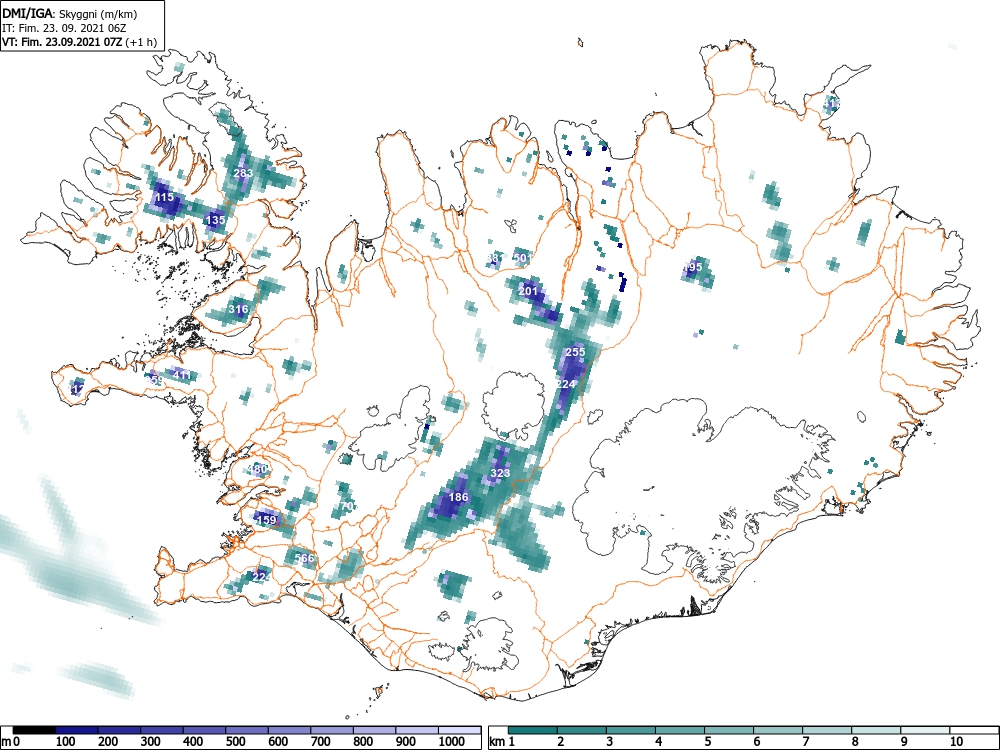This screenshot has width=1000, height=750.
Task: Click the 566 visibility value on the map
Action: coord(305,558)
